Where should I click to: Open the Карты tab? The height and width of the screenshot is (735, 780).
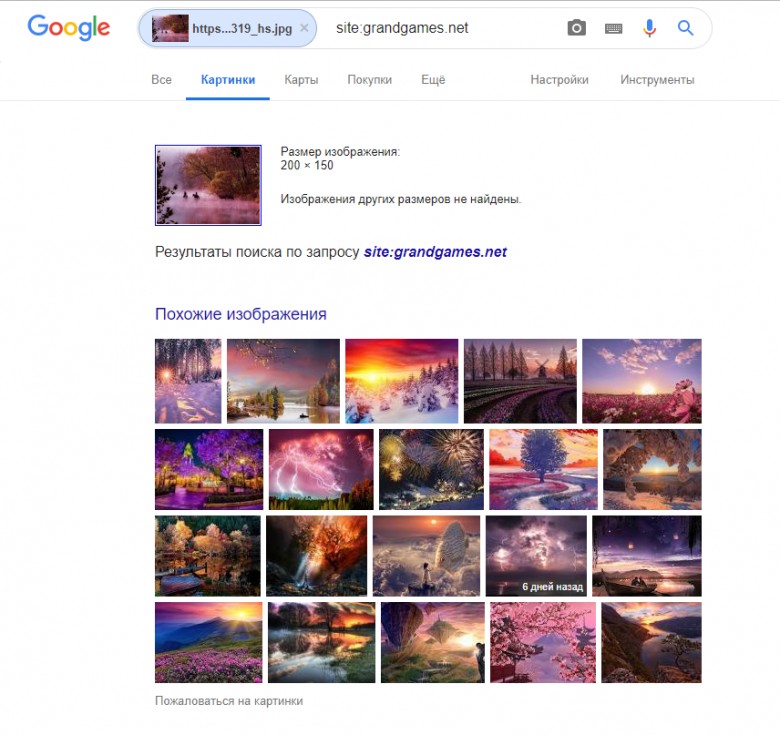pos(301,80)
